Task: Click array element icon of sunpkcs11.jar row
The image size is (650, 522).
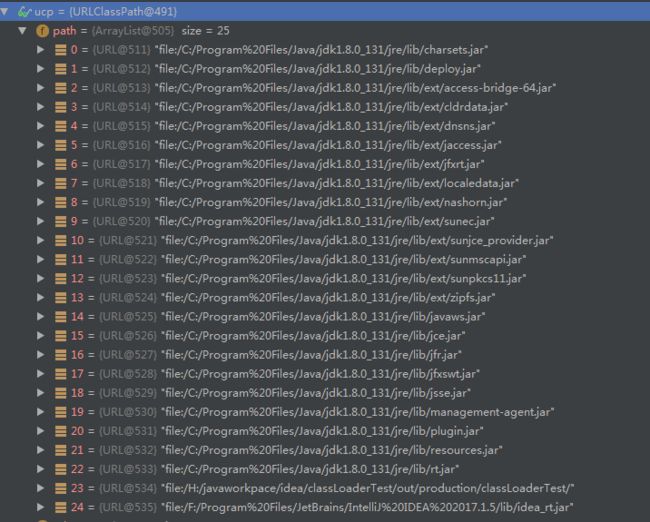Action: (x=61, y=279)
